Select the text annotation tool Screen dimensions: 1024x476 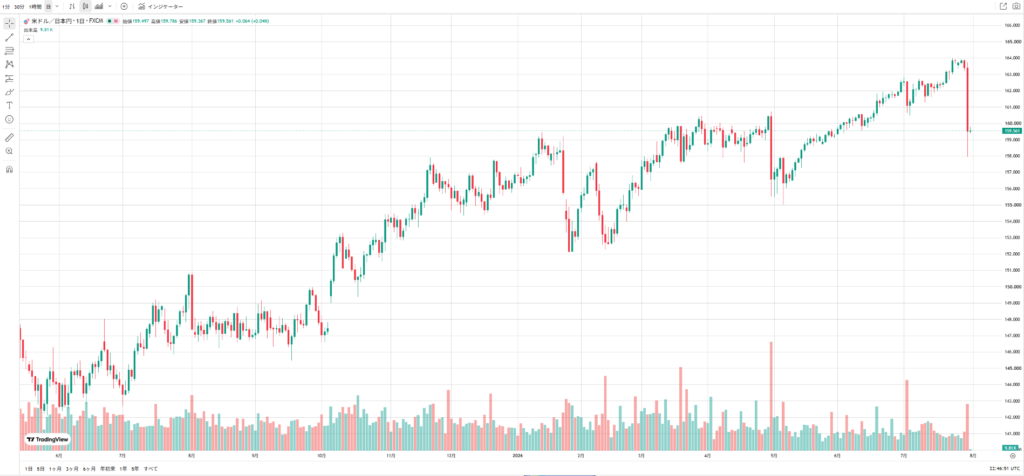pyautogui.click(x=9, y=105)
